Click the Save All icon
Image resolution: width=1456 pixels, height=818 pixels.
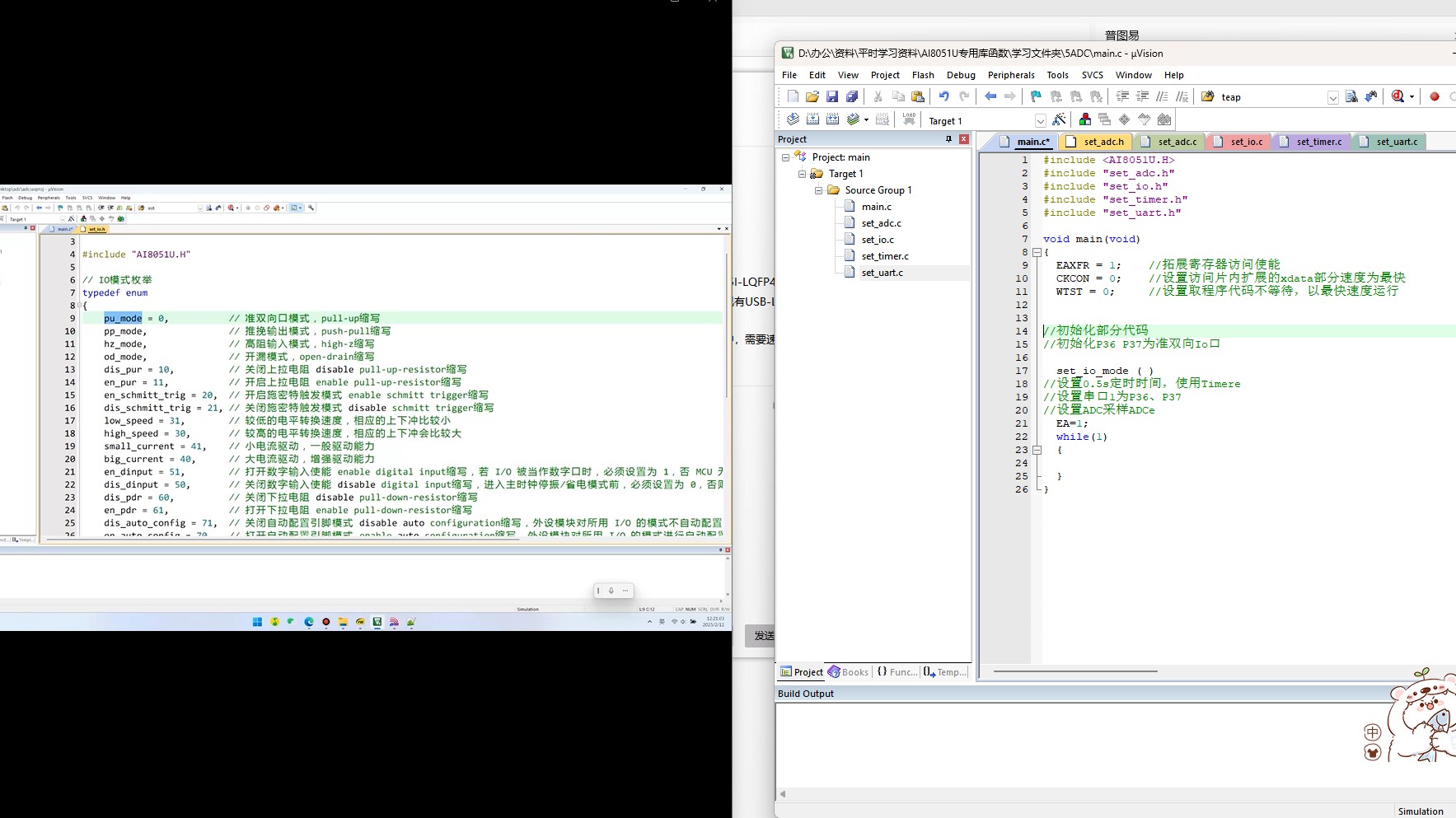(x=852, y=96)
